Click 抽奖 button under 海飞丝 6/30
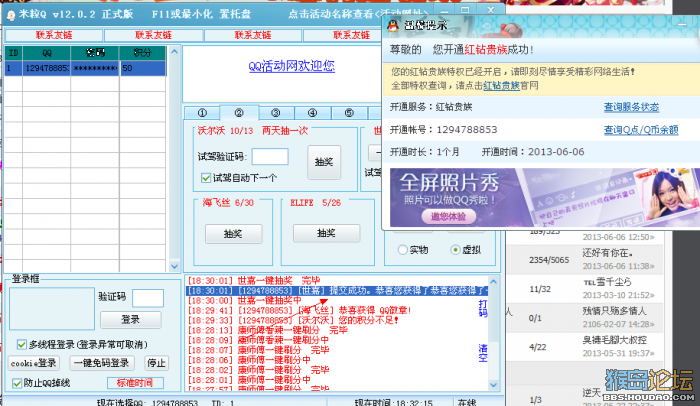 click(233, 234)
